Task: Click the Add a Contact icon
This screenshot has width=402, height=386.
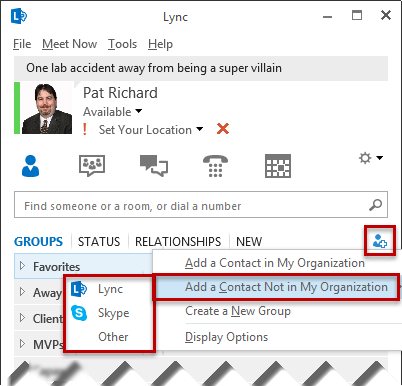Action: [x=380, y=241]
